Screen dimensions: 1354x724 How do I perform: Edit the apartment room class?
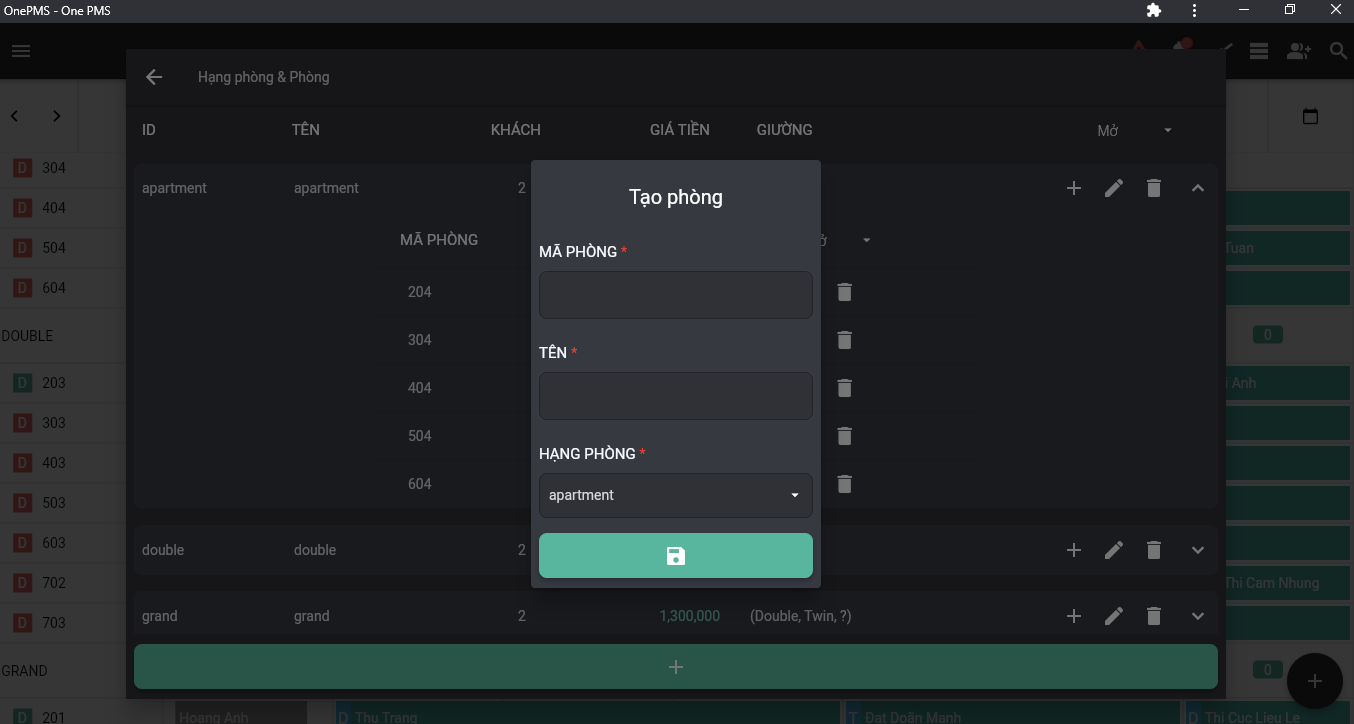click(x=1114, y=188)
